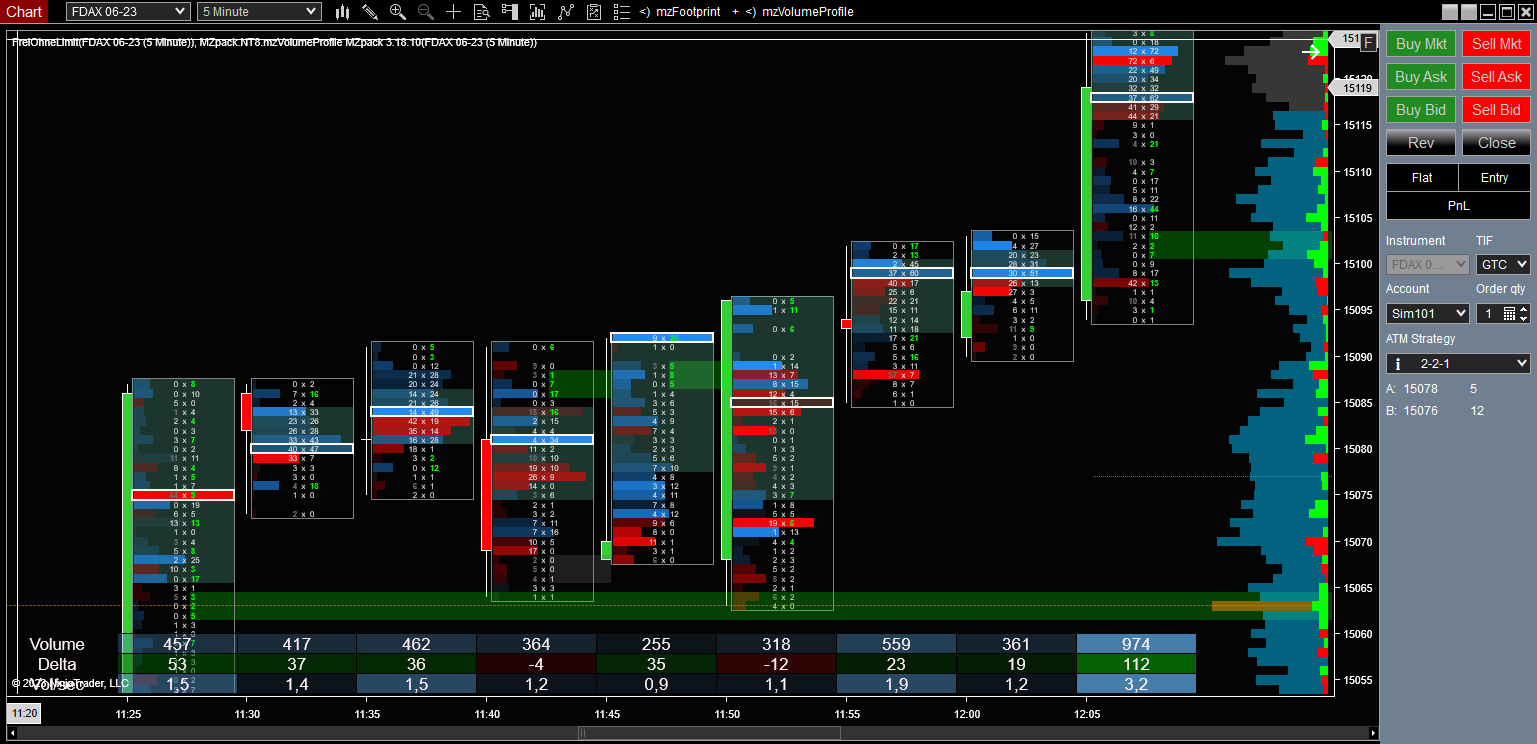Click the zoom in magnifier
The image size is (1537, 744).
point(398,12)
